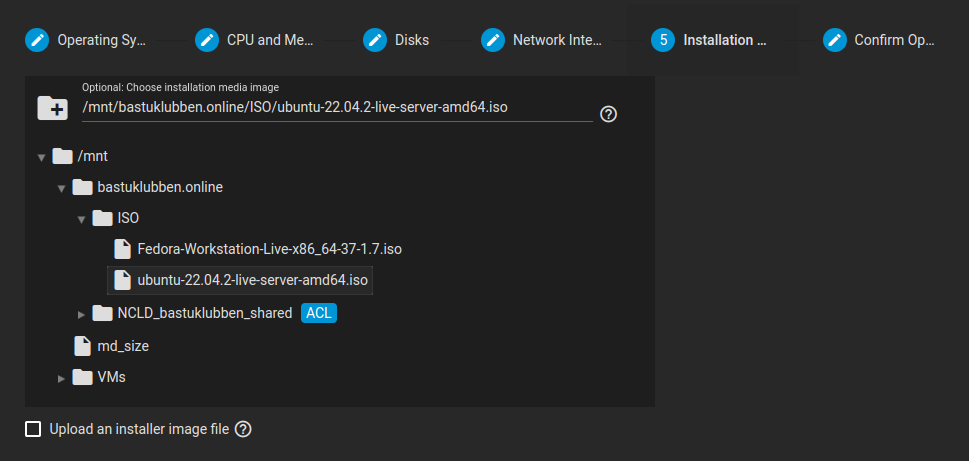Screen dimensions: 969x461
Task: Collapse the bastuklubben.online tree node
Action: tap(61, 188)
